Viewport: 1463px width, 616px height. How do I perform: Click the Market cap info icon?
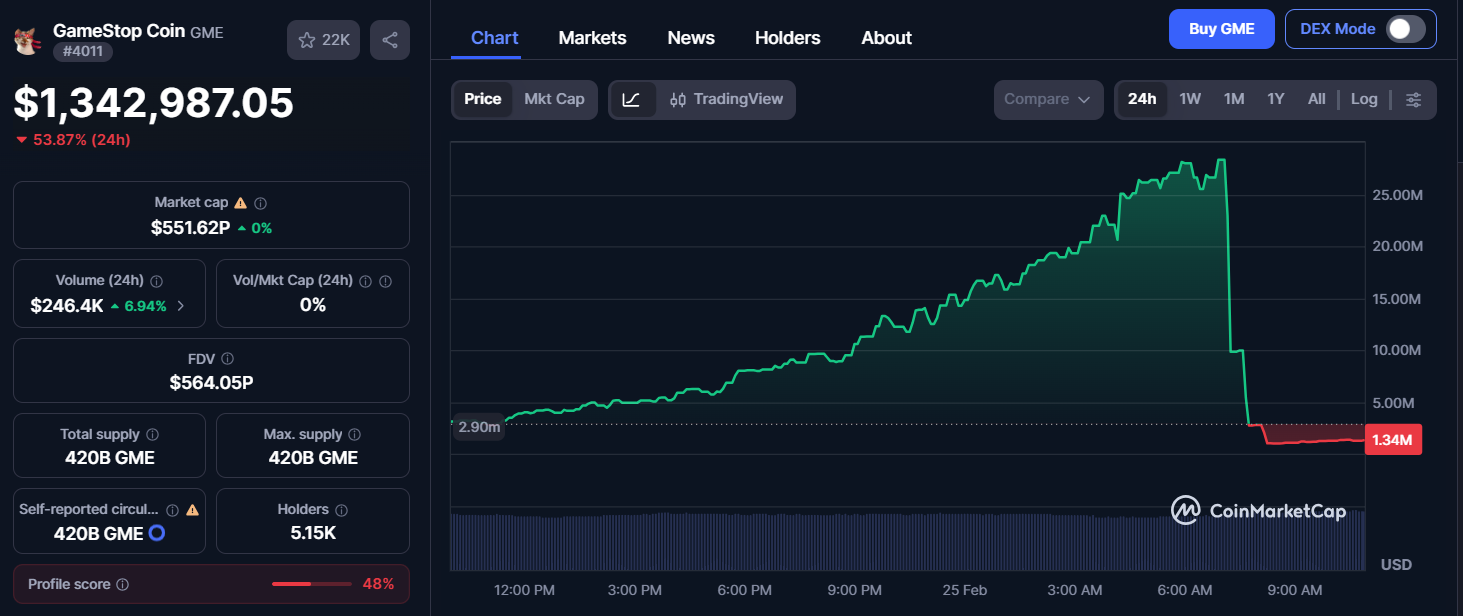click(260, 203)
